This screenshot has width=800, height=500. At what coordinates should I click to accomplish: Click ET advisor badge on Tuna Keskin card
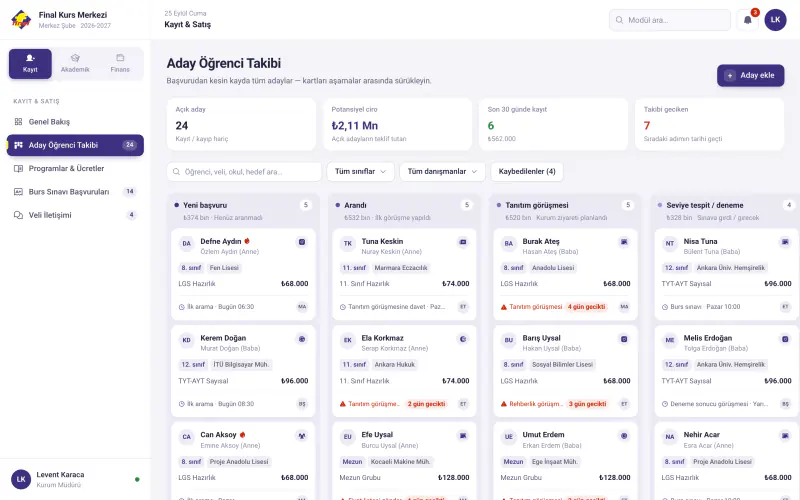[463, 307]
